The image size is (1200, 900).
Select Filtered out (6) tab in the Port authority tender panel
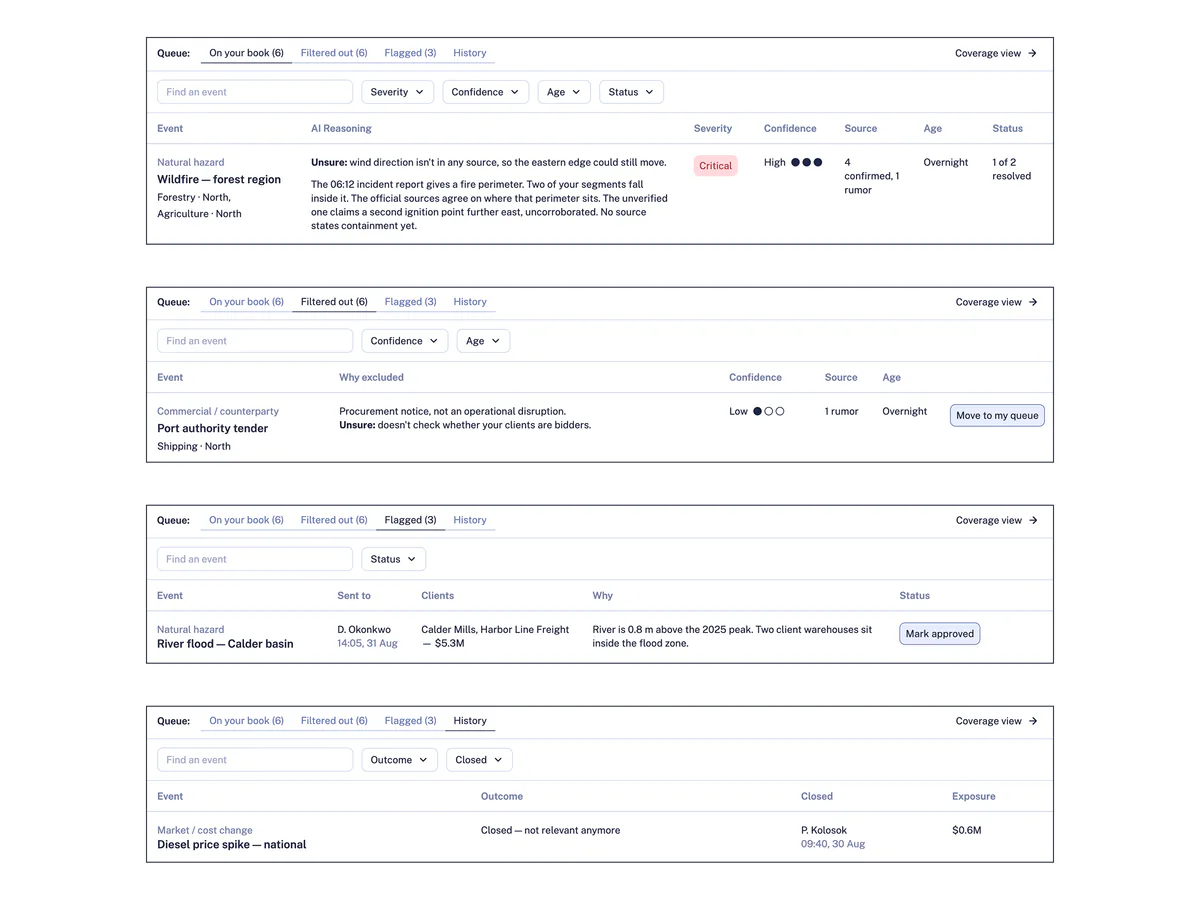click(x=334, y=302)
